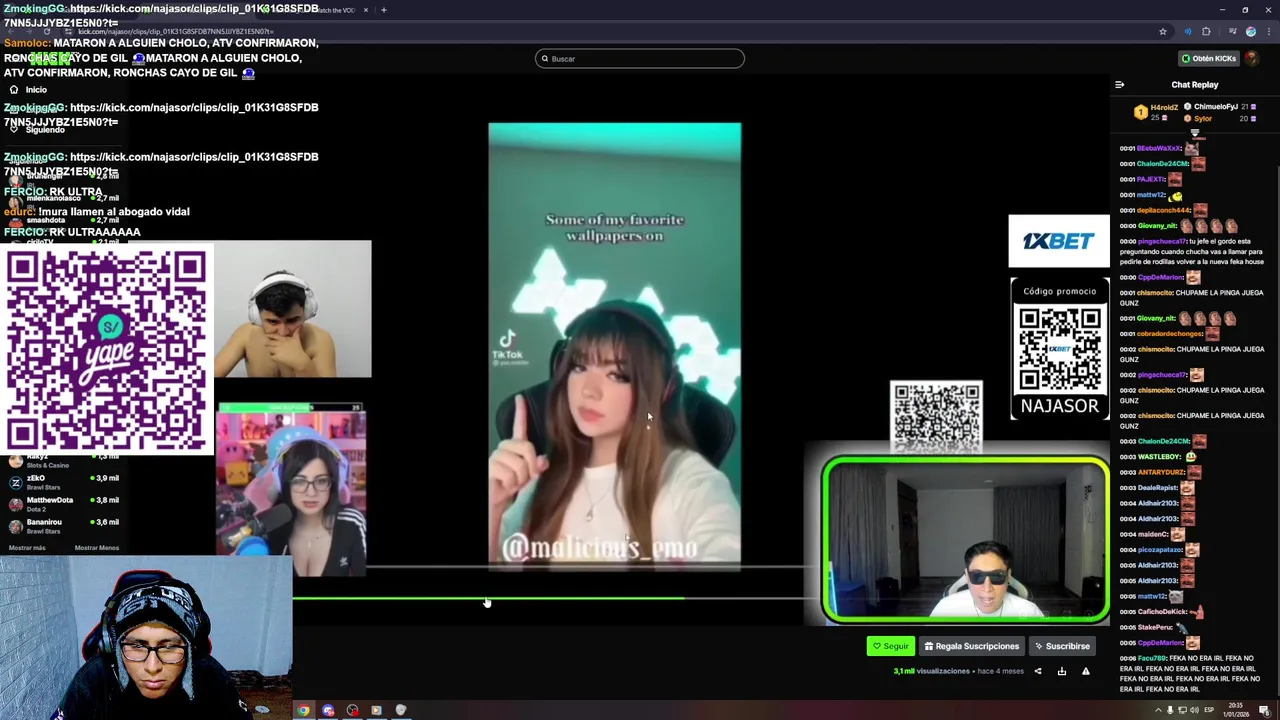
Task: Open zEkO channel in the sidebar
Action: 65,482
